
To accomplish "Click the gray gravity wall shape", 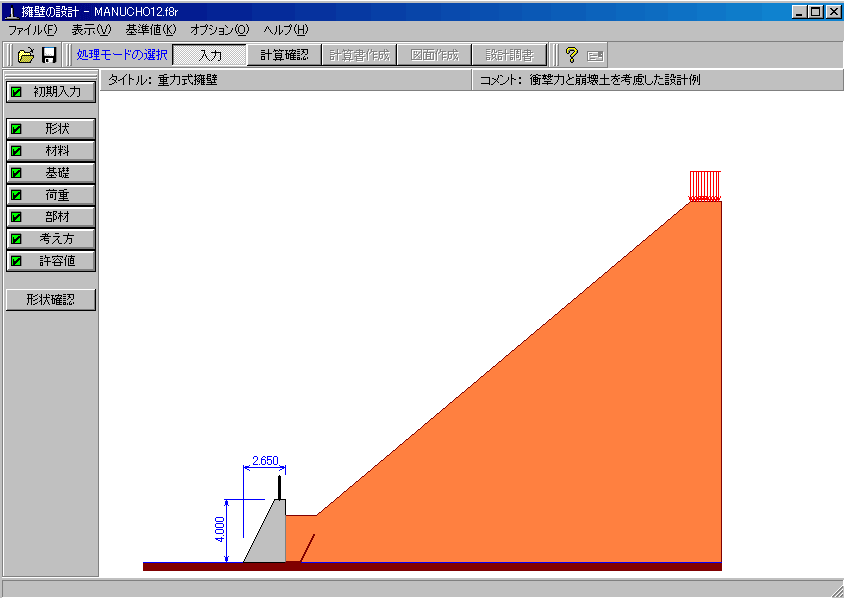I will tap(272, 538).
